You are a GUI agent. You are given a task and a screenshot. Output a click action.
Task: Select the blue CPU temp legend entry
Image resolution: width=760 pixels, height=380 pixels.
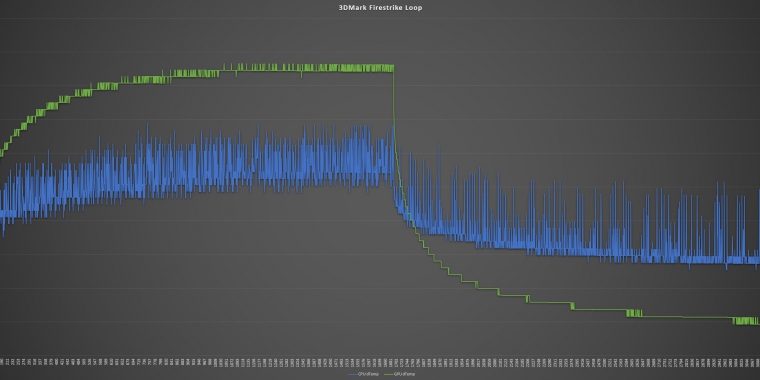click(364, 374)
